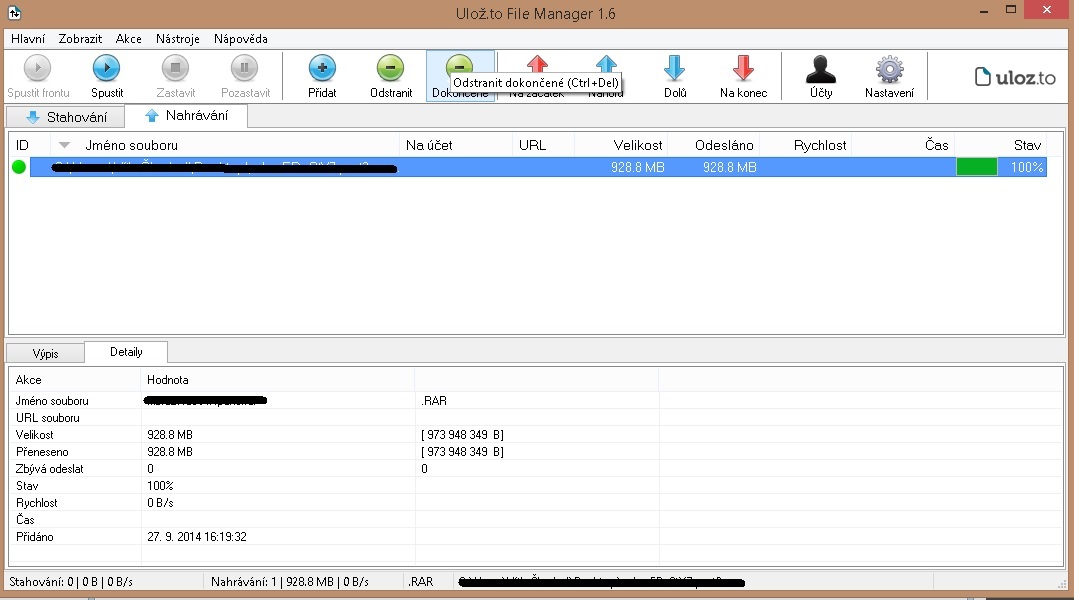Select the Rychlost row showing 0 B/s
1074x600 pixels.
tap(36, 503)
